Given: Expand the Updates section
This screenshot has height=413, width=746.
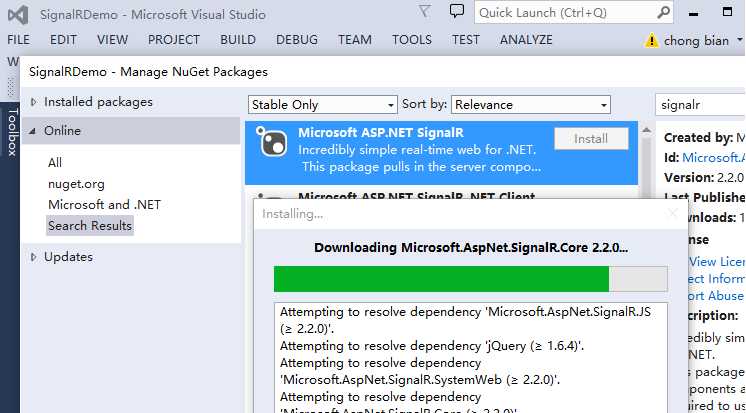Looking at the screenshot, I should [33, 257].
